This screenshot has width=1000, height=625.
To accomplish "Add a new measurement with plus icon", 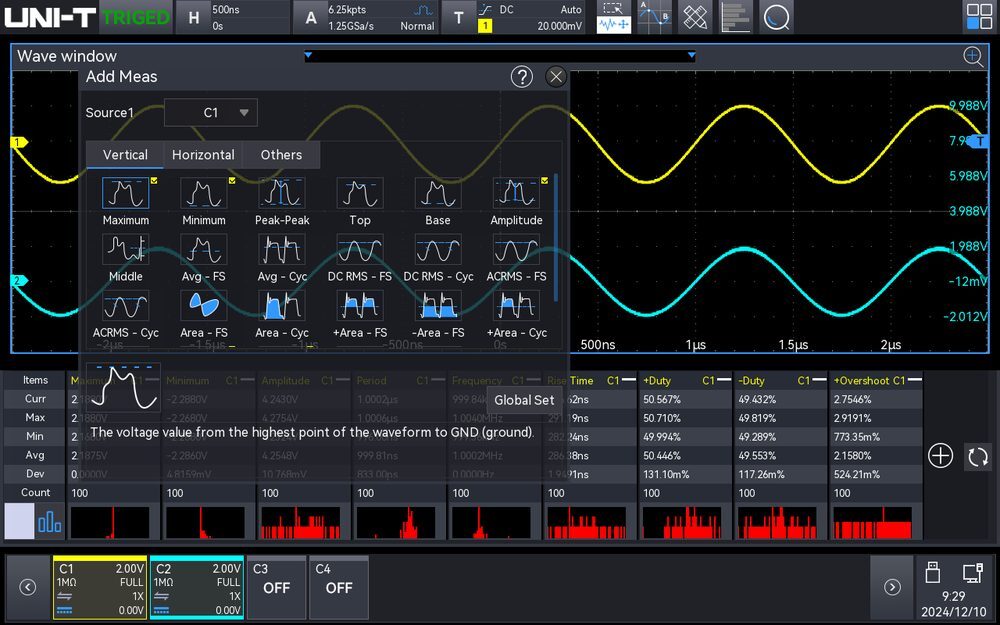I will (x=940, y=456).
